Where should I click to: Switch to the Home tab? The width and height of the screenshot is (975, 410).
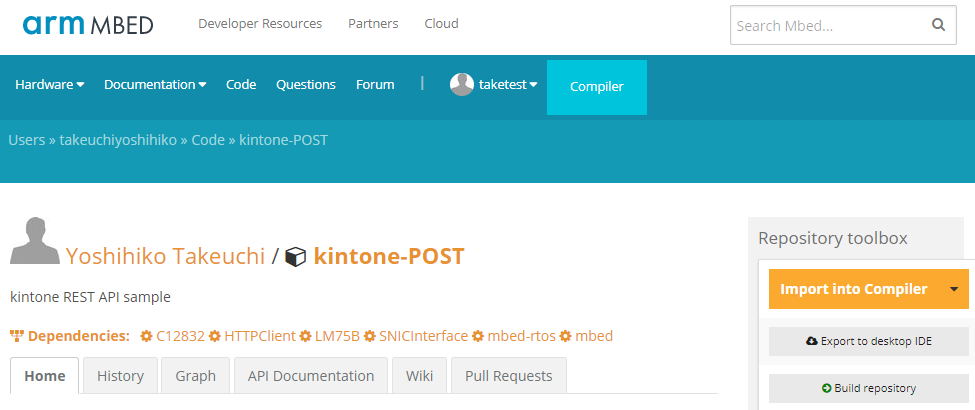tap(45, 376)
